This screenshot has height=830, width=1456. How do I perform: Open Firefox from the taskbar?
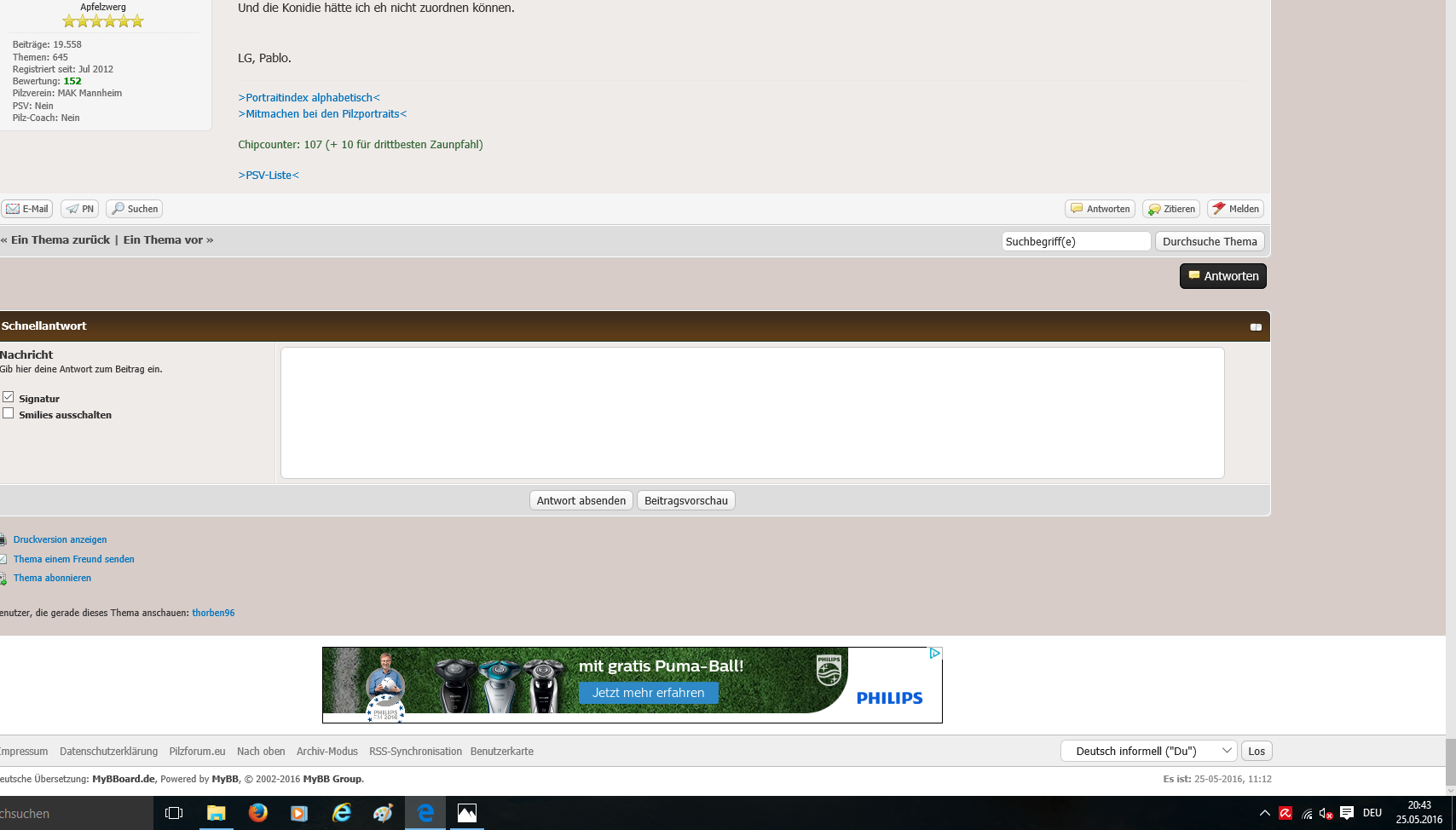[x=257, y=813]
